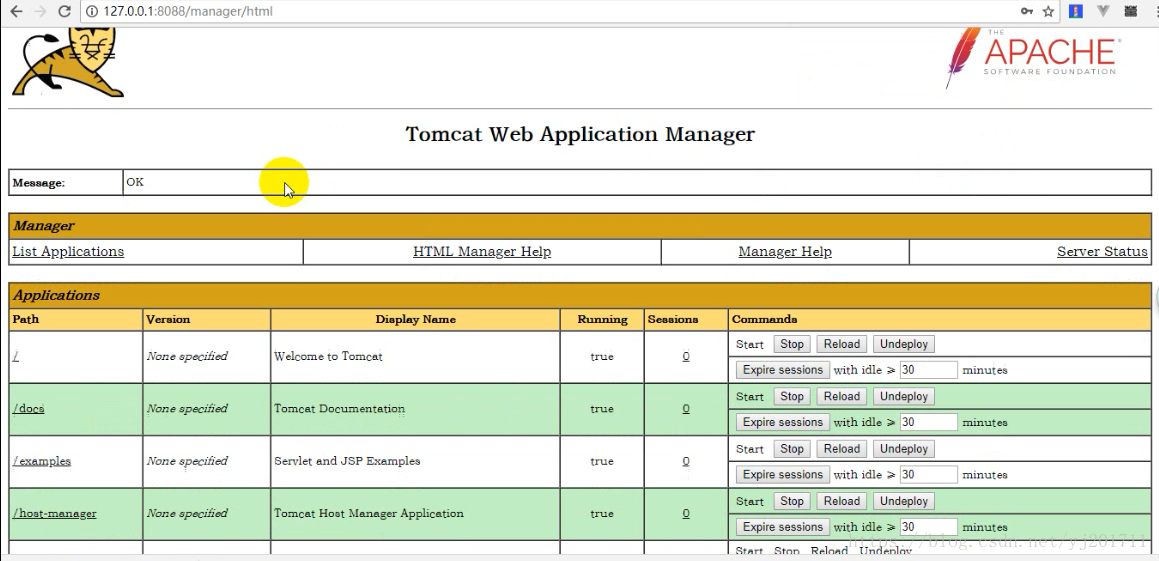Image resolution: width=1159 pixels, height=561 pixels.
Task: Stop the Tomcat Host Manager Application
Action: (792, 501)
